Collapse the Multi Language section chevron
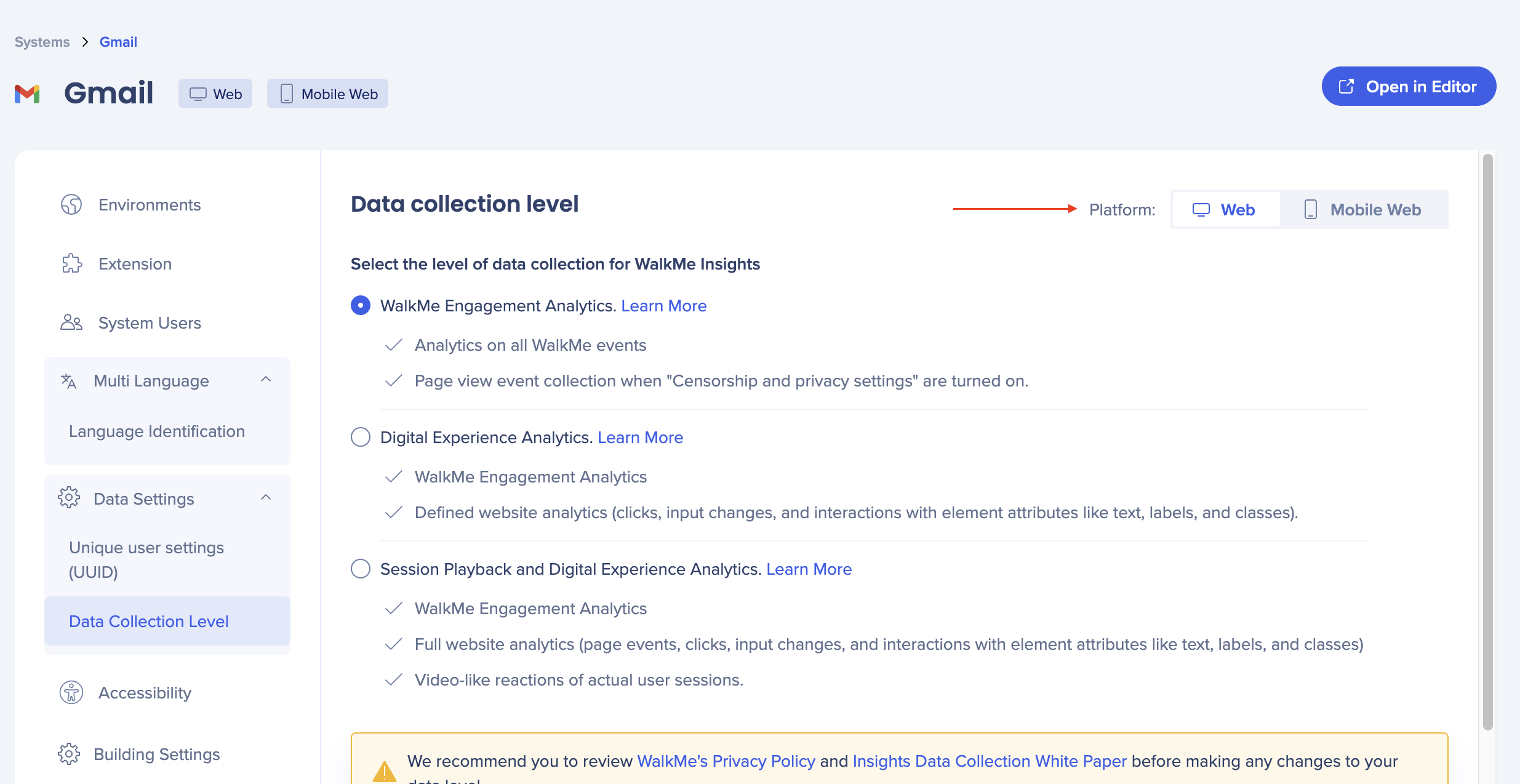 [x=266, y=380]
